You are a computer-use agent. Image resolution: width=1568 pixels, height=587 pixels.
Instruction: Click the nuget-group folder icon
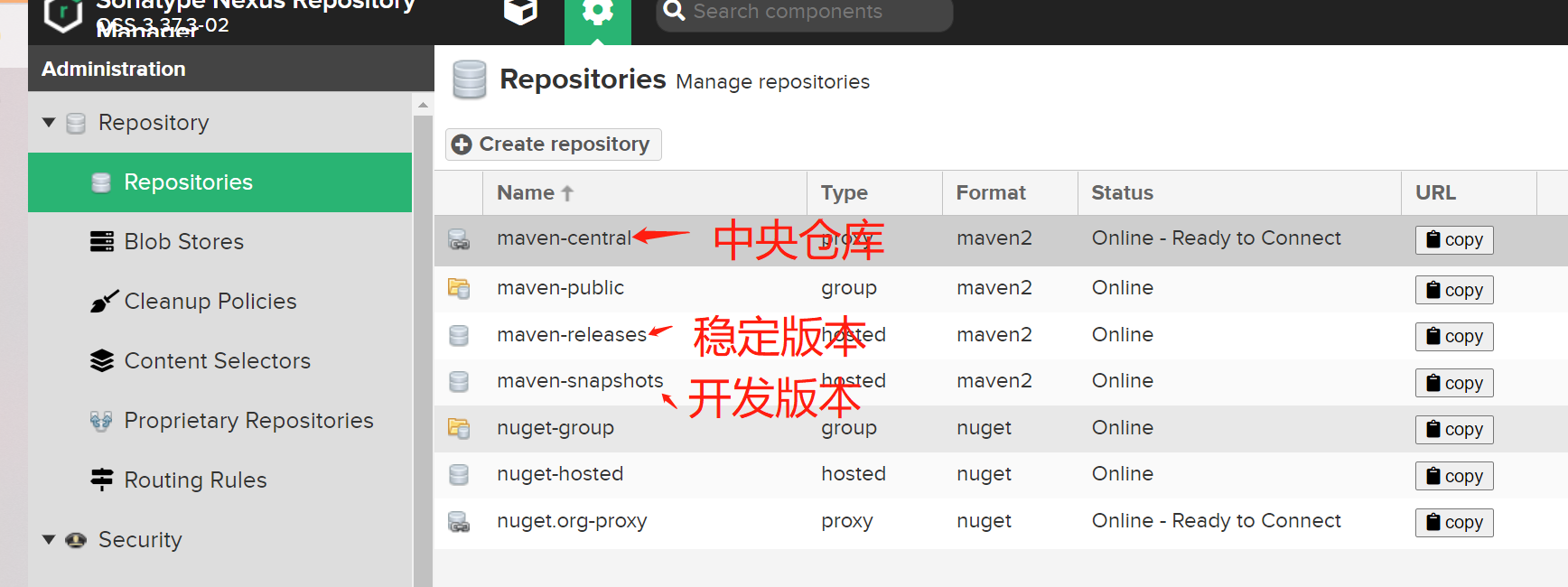pyautogui.click(x=459, y=428)
